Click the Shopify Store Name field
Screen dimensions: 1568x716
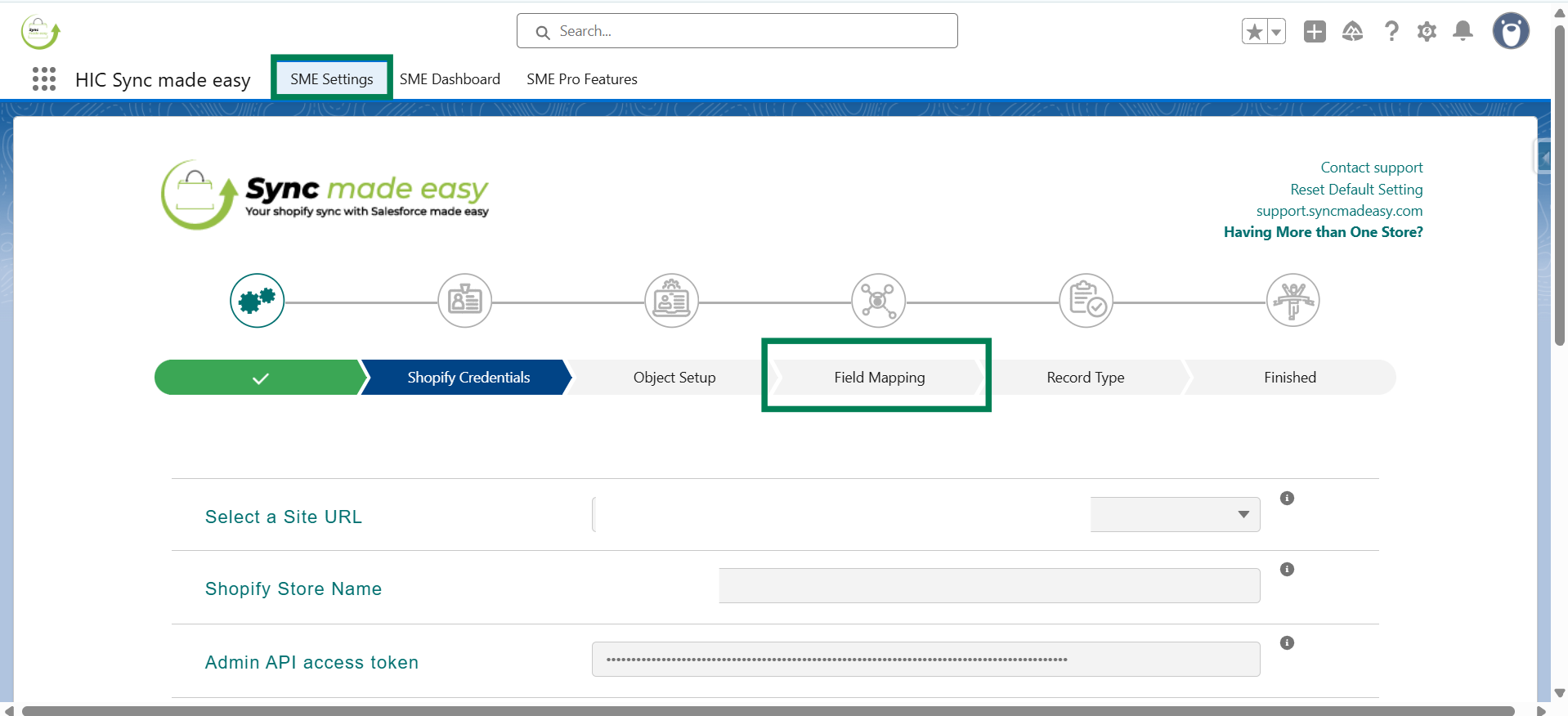coord(989,586)
